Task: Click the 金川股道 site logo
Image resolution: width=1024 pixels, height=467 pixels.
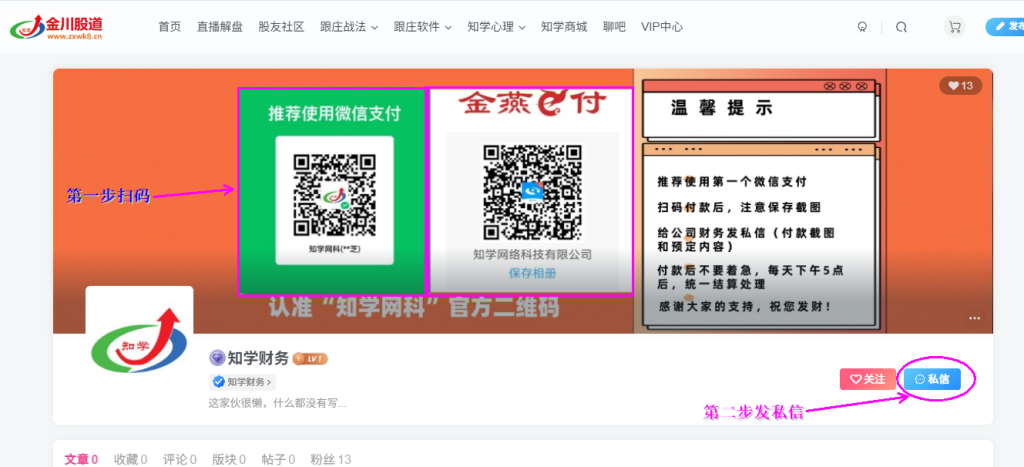Action: point(57,27)
